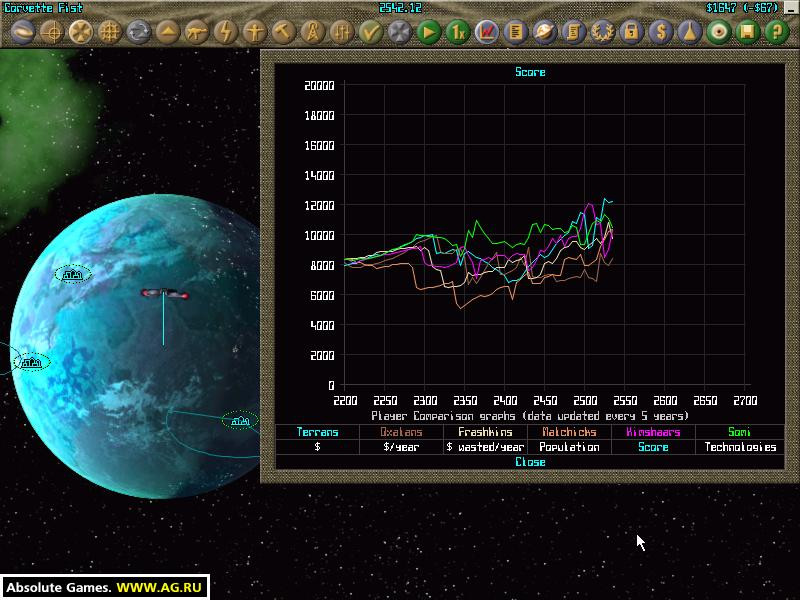Image resolution: width=800 pixels, height=600 pixels.
Task: Toggle the grid overlay icon
Action: tap(110, 32)
